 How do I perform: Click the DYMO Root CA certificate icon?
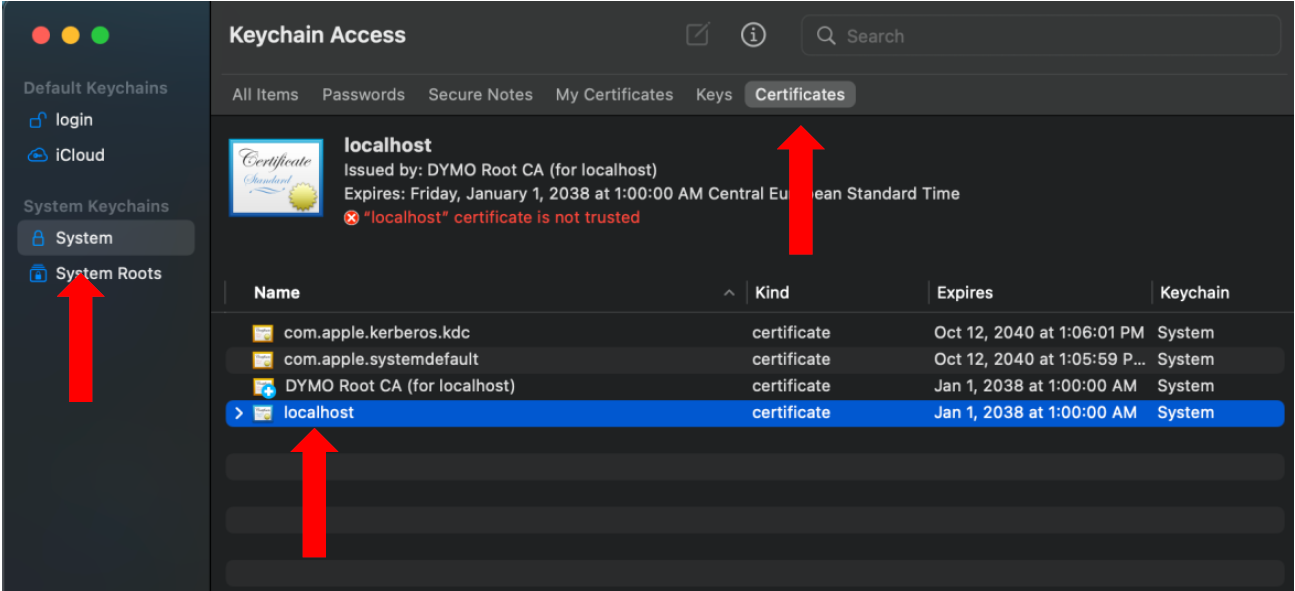pos(264,387)
